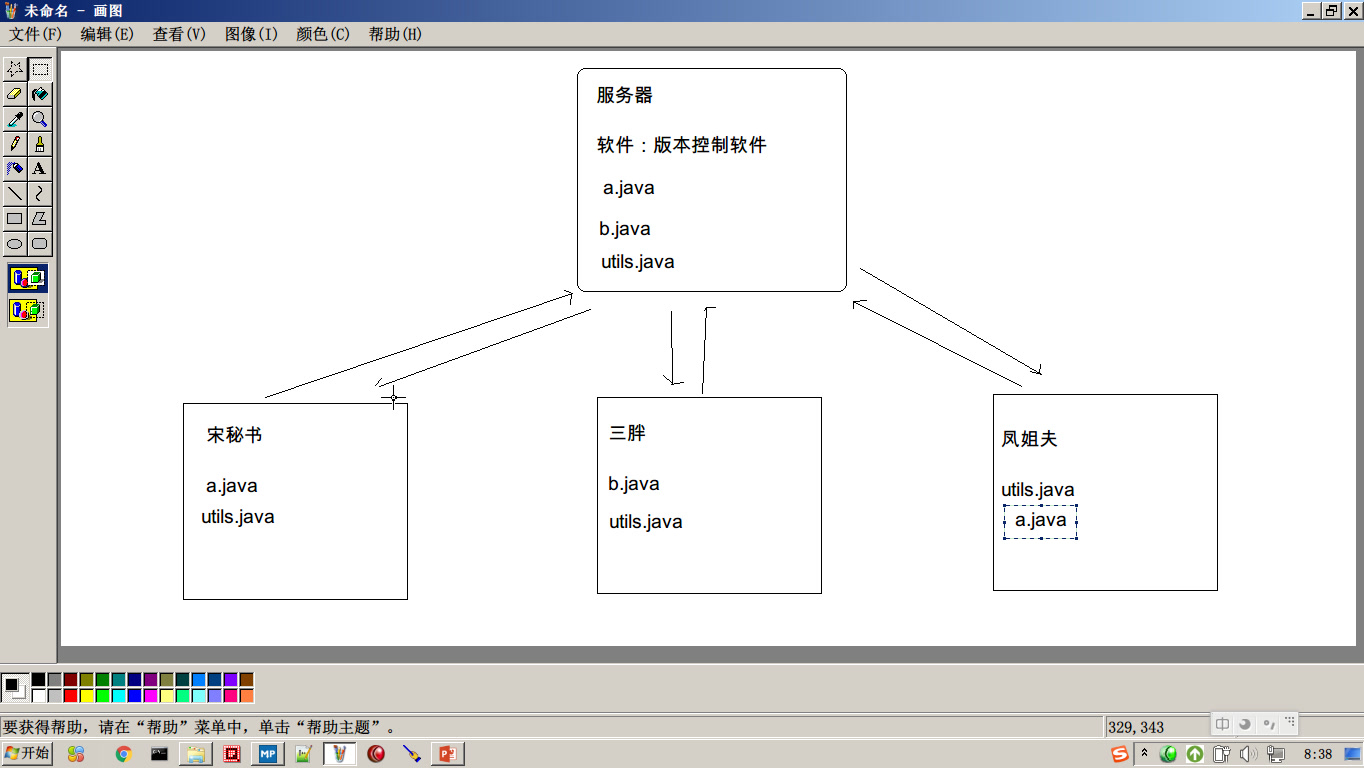Enable opaque selection mode
The height and width of the screenshot is (768, 1364).
pyautogui.click(x=27, y=278)
